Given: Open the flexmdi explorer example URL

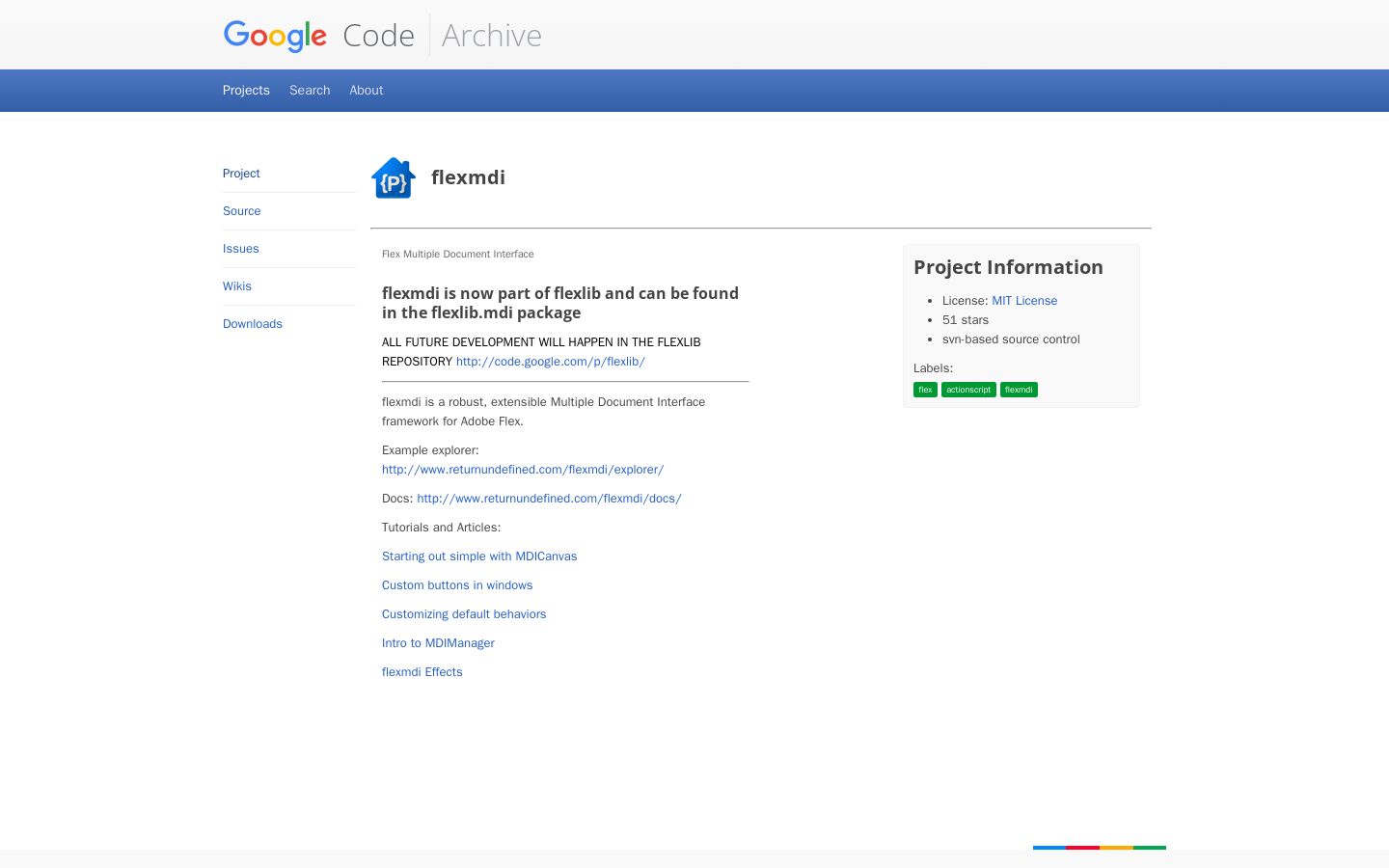Looking at the screenshot, I should (523, 470).
